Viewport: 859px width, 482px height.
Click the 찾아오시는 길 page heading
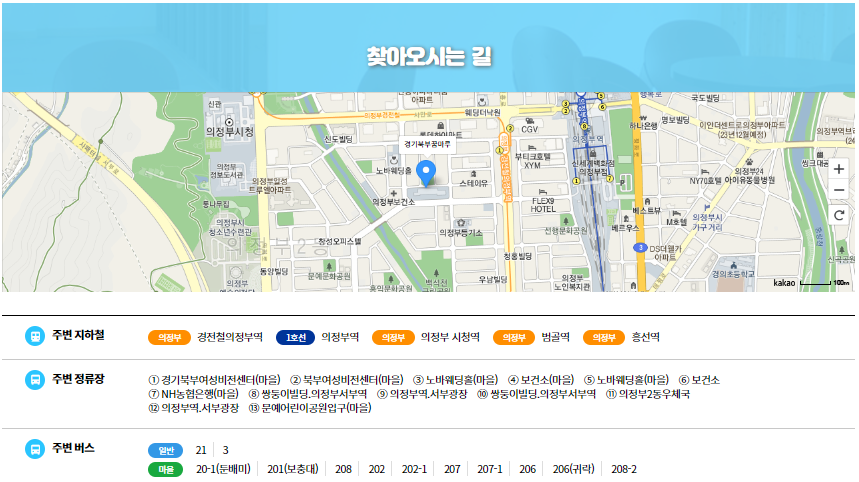429,55
